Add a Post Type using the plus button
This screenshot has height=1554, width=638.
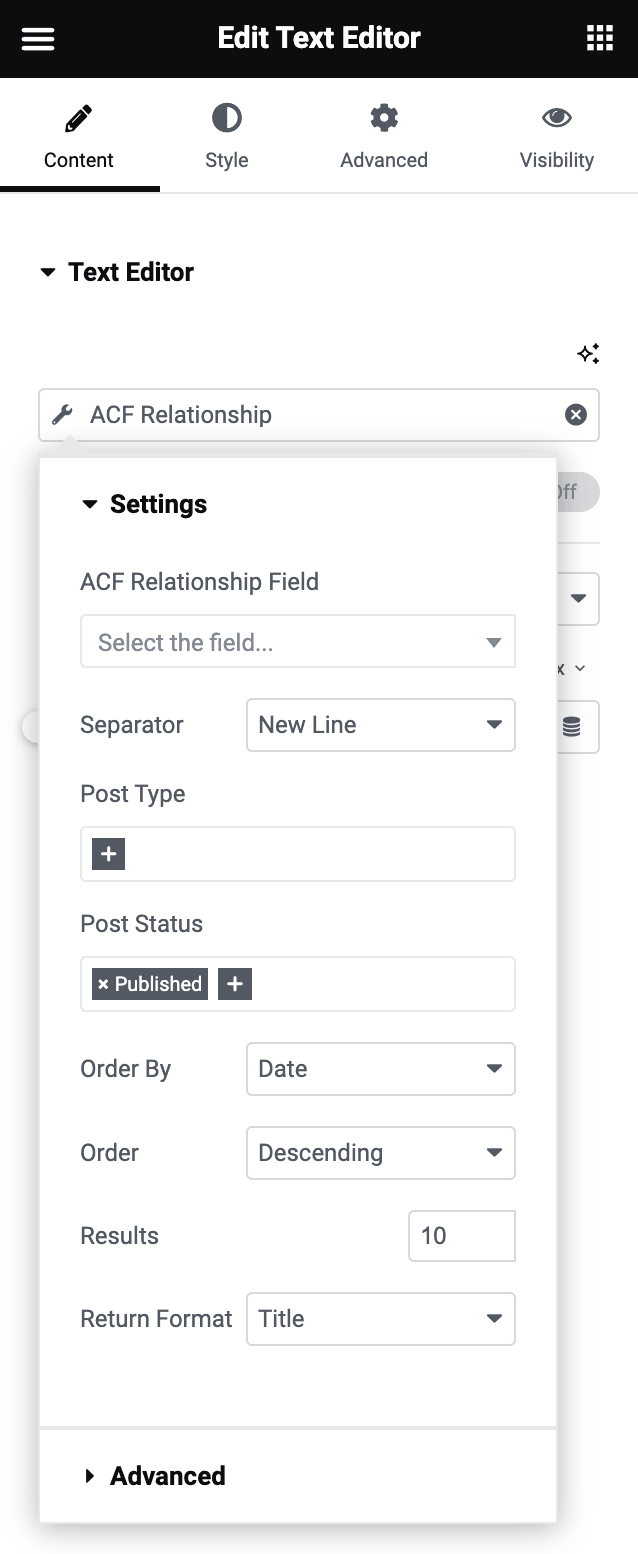108,854
